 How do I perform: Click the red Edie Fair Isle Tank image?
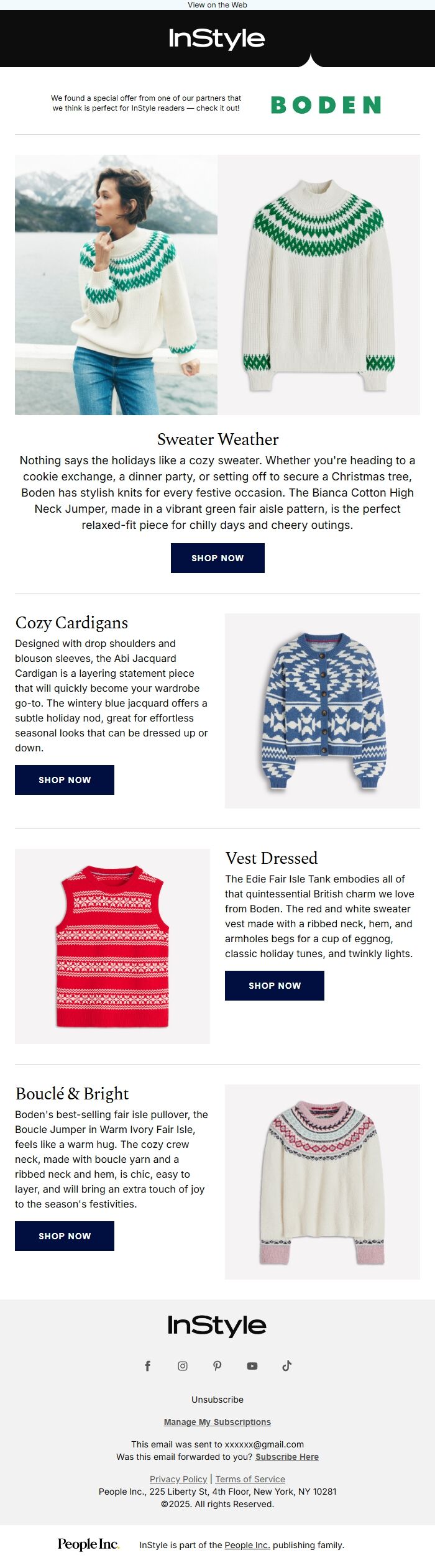tap(112, 946)
